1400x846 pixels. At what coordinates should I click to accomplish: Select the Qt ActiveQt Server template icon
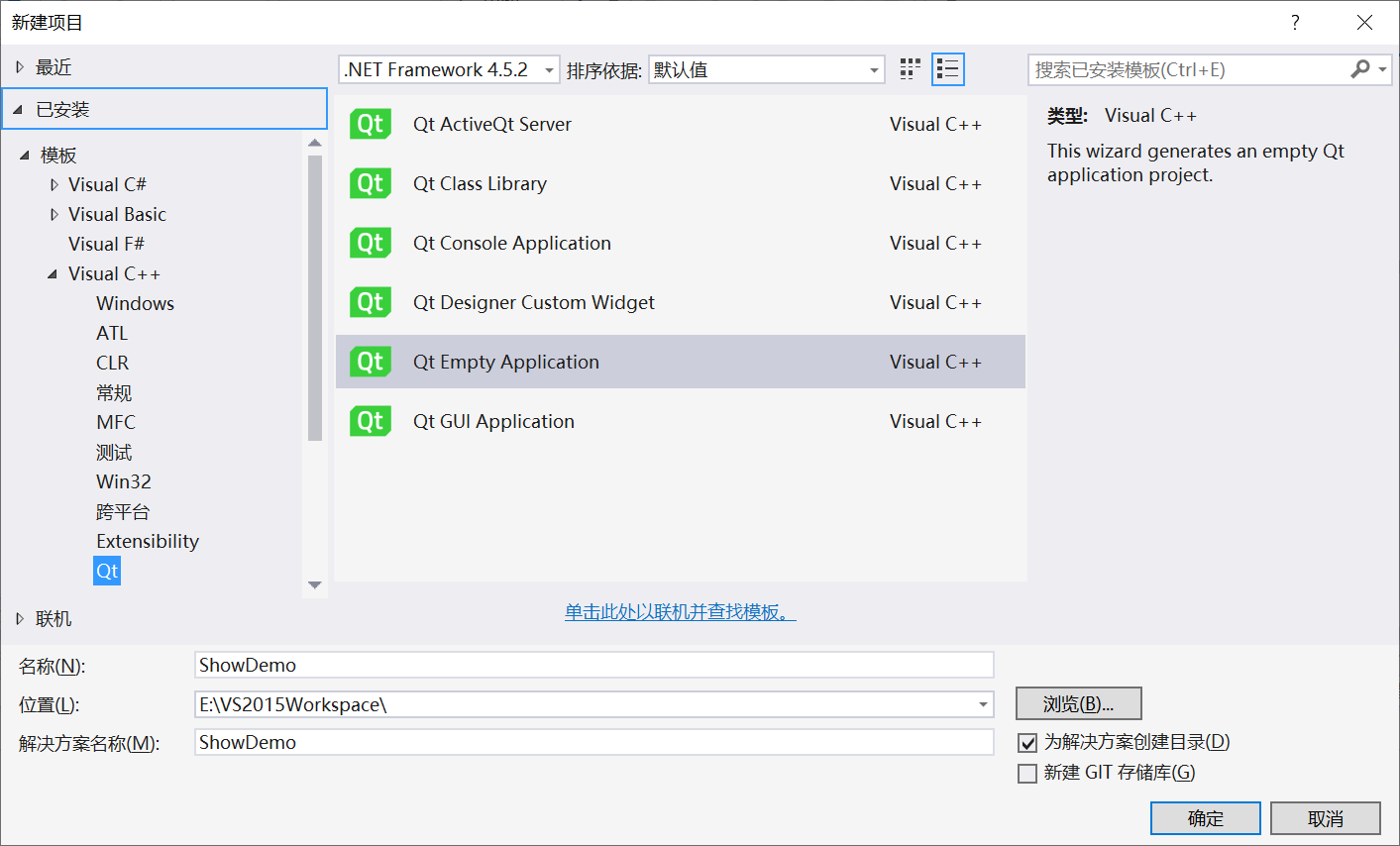click(x=370, y=124)
